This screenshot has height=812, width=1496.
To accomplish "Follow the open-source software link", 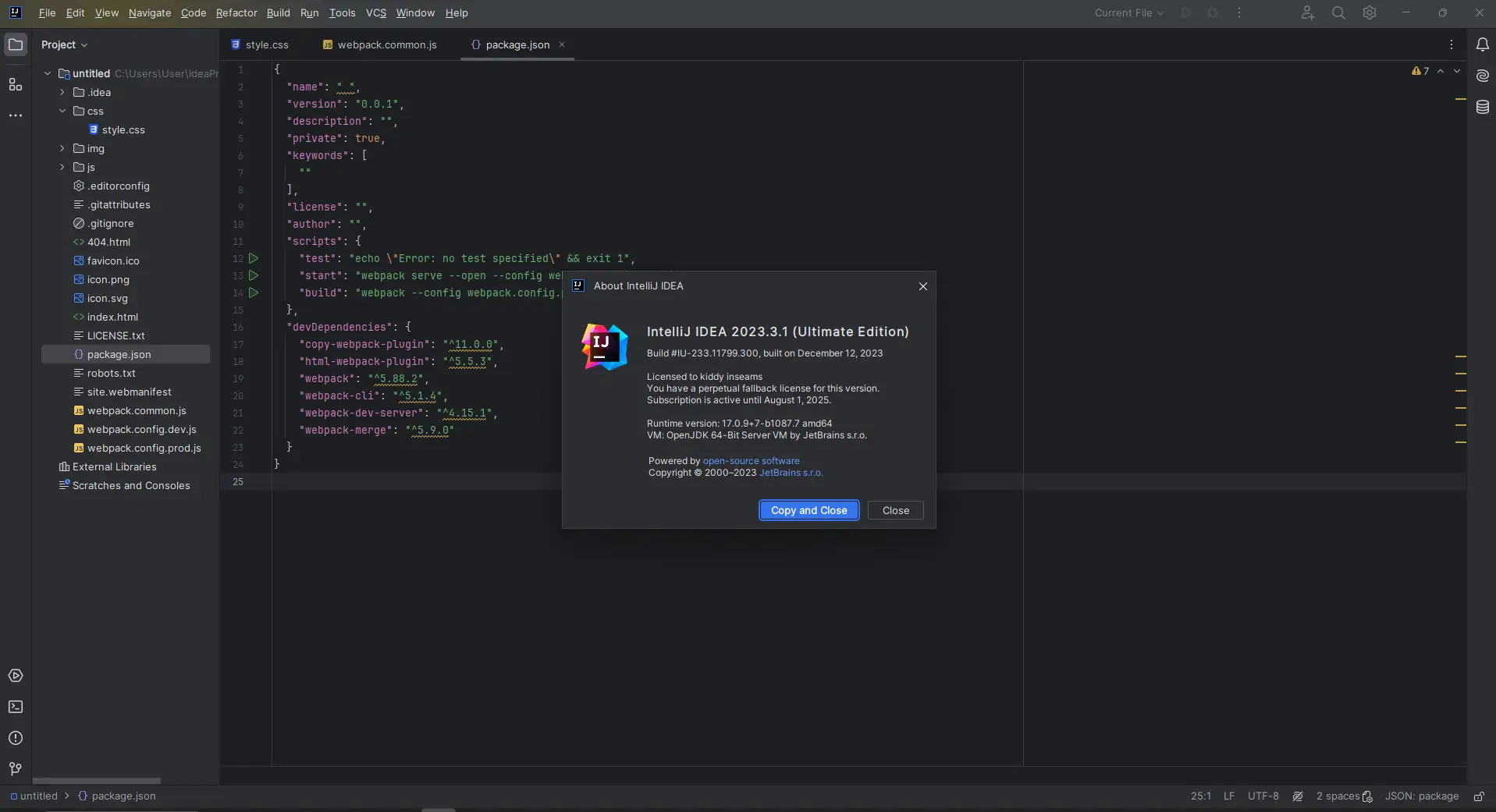I will pyautogui.click(x=751, y=461).
